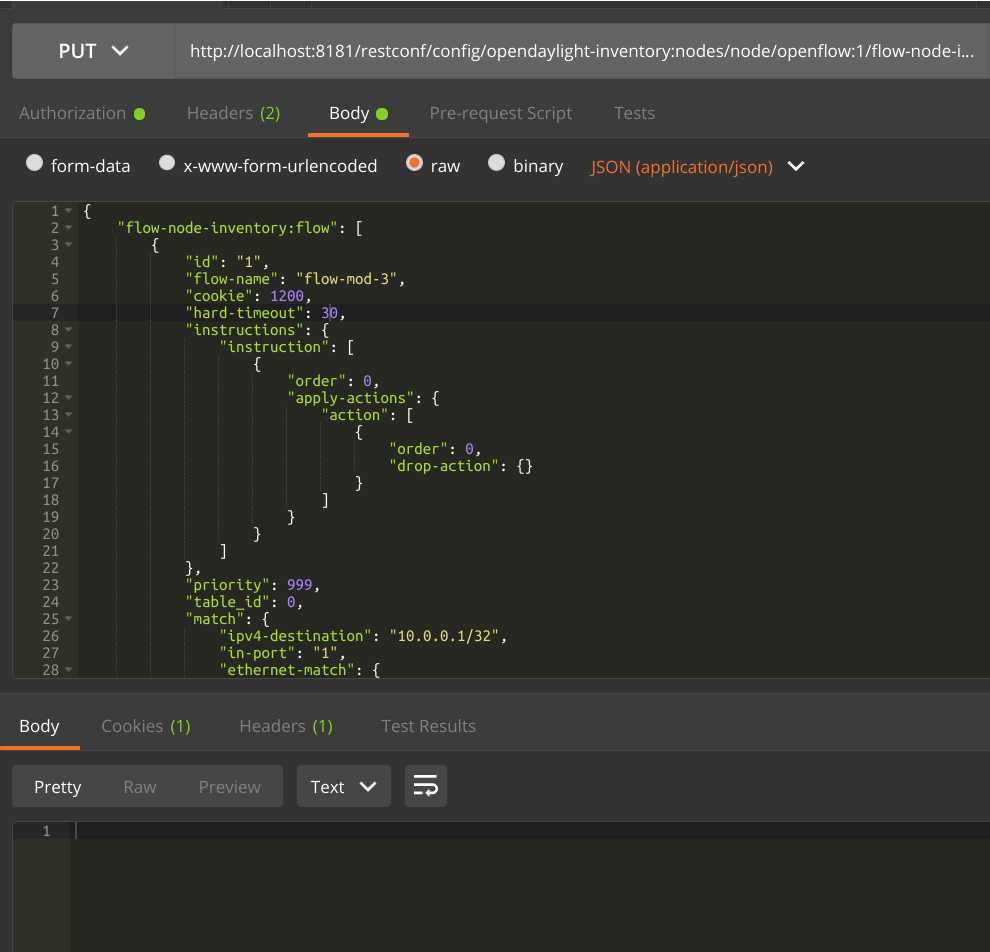
Task: Select the x-www-form-urlencoded radio option
Action: point(167,164)
